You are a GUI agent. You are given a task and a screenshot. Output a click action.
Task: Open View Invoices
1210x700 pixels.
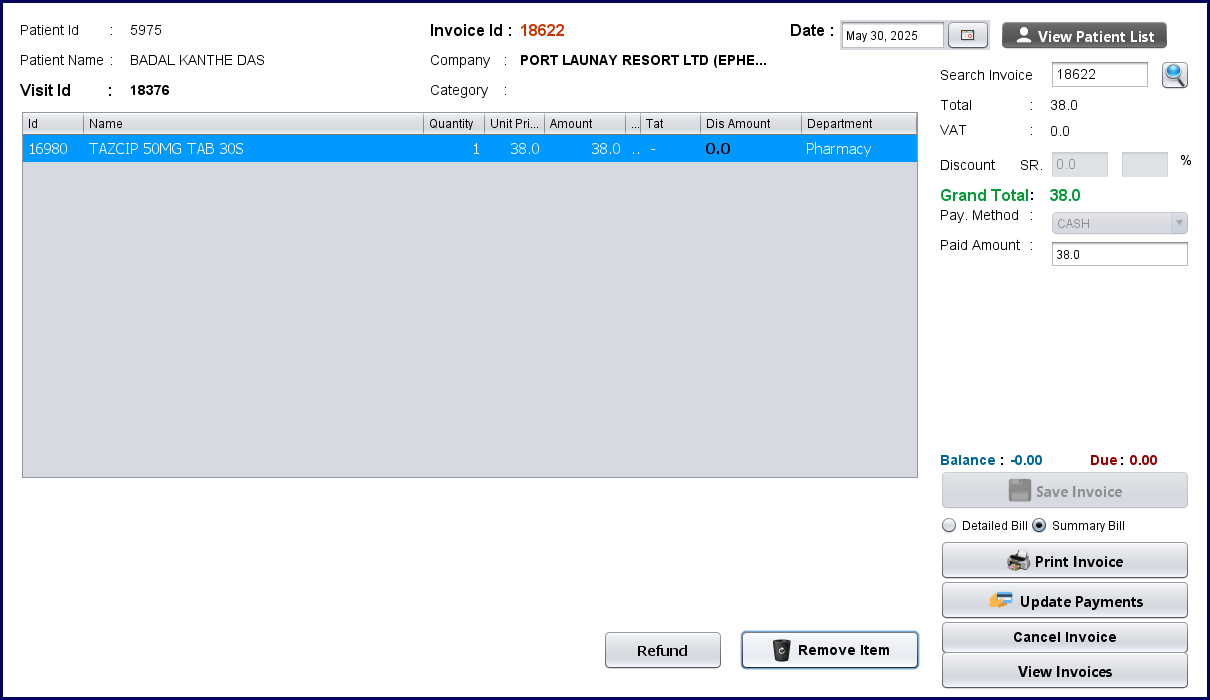(x=1064, y=671)
